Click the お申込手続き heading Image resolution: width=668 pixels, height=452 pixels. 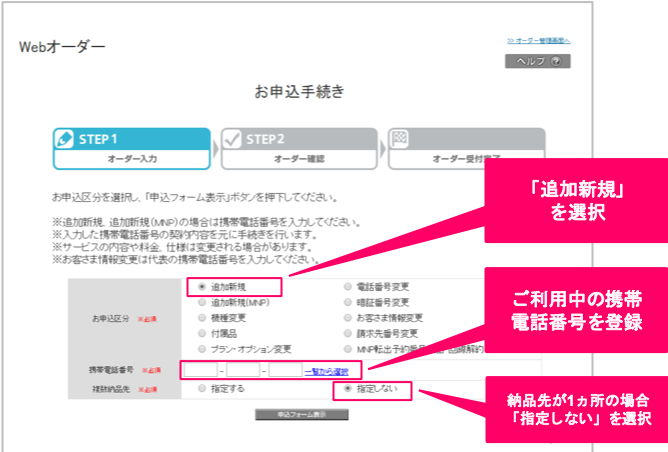[299, 91]
